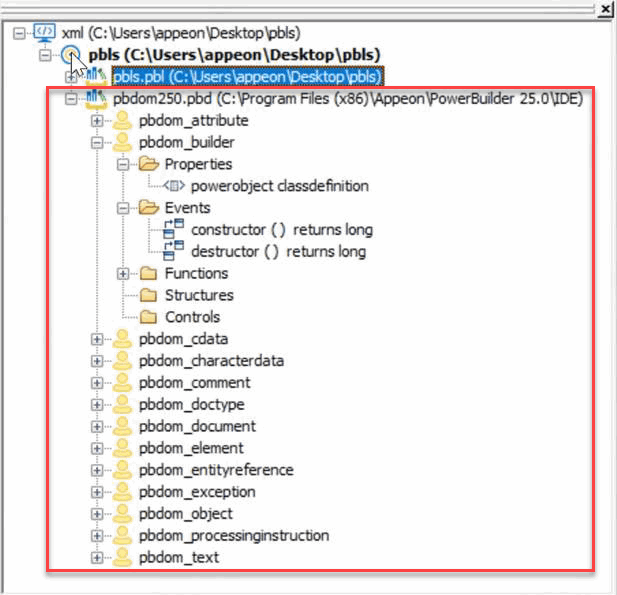The image size is (617, 595).
Task: Expand the Functions folder
Action: pos(123,274)
